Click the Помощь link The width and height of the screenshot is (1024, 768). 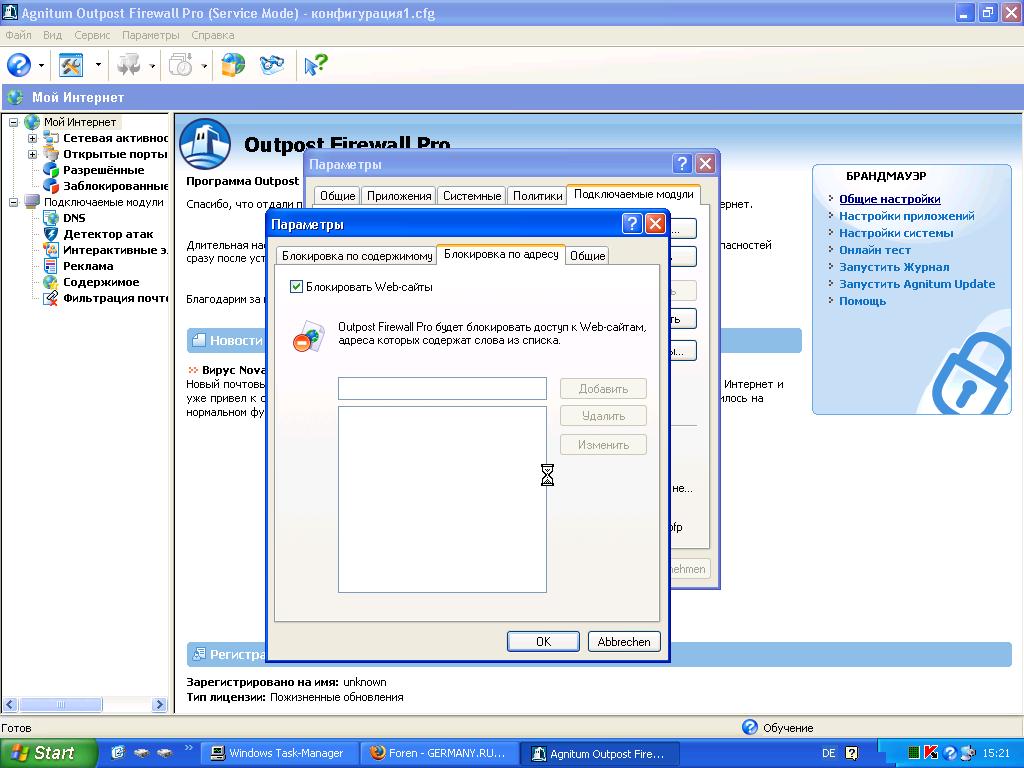click(x=862, y=301)
